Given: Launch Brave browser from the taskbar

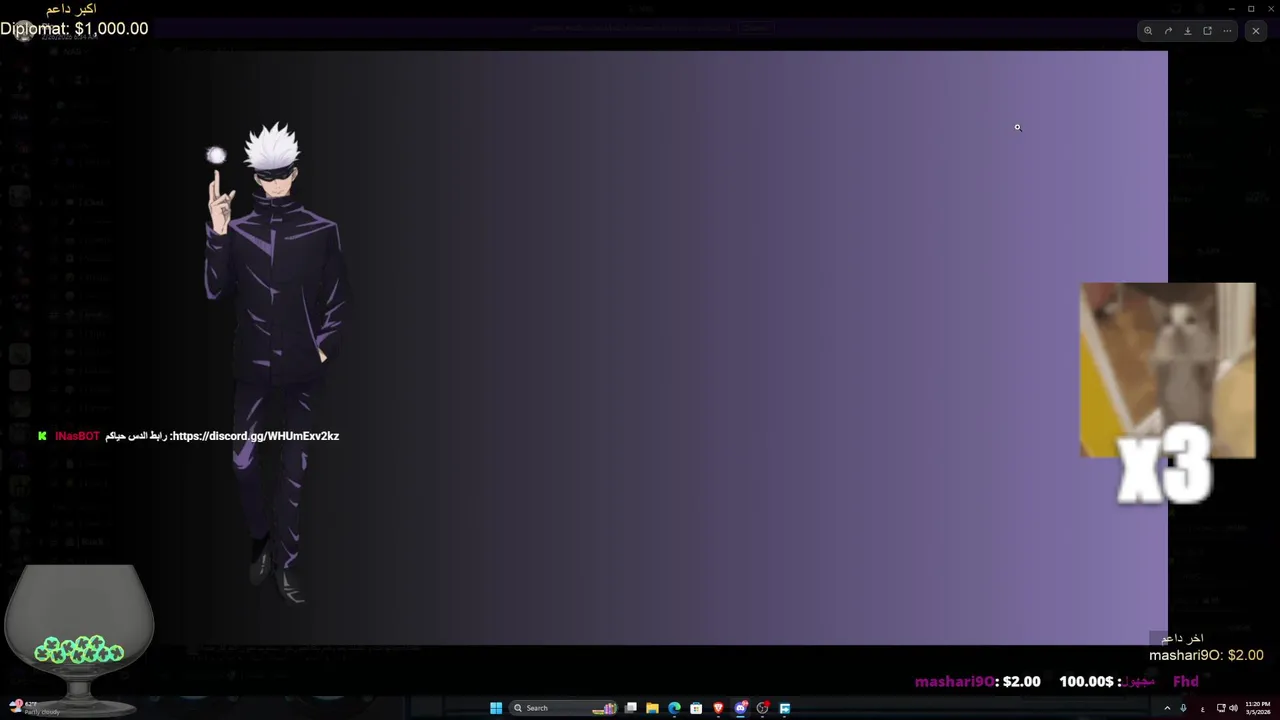Looking at the screenshot, I should click(718, 708).
